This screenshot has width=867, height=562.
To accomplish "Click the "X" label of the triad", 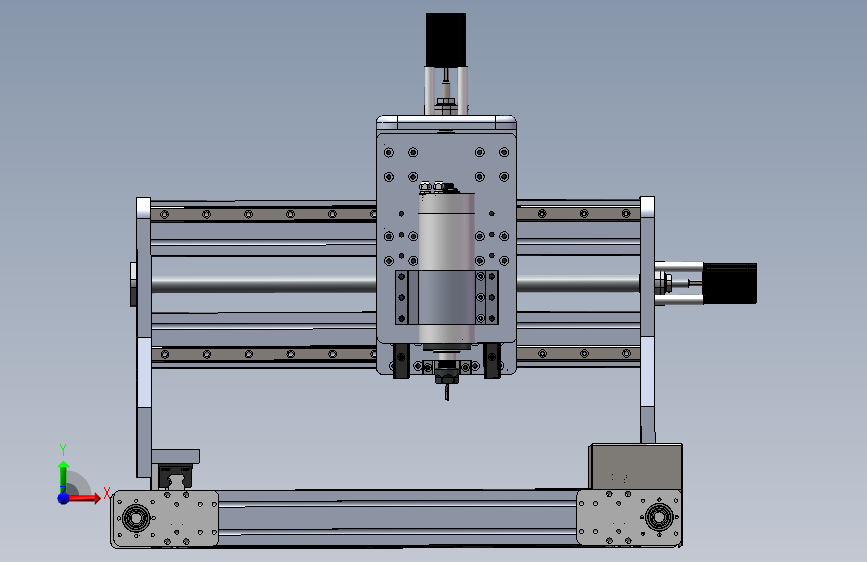I will point(107,493).
